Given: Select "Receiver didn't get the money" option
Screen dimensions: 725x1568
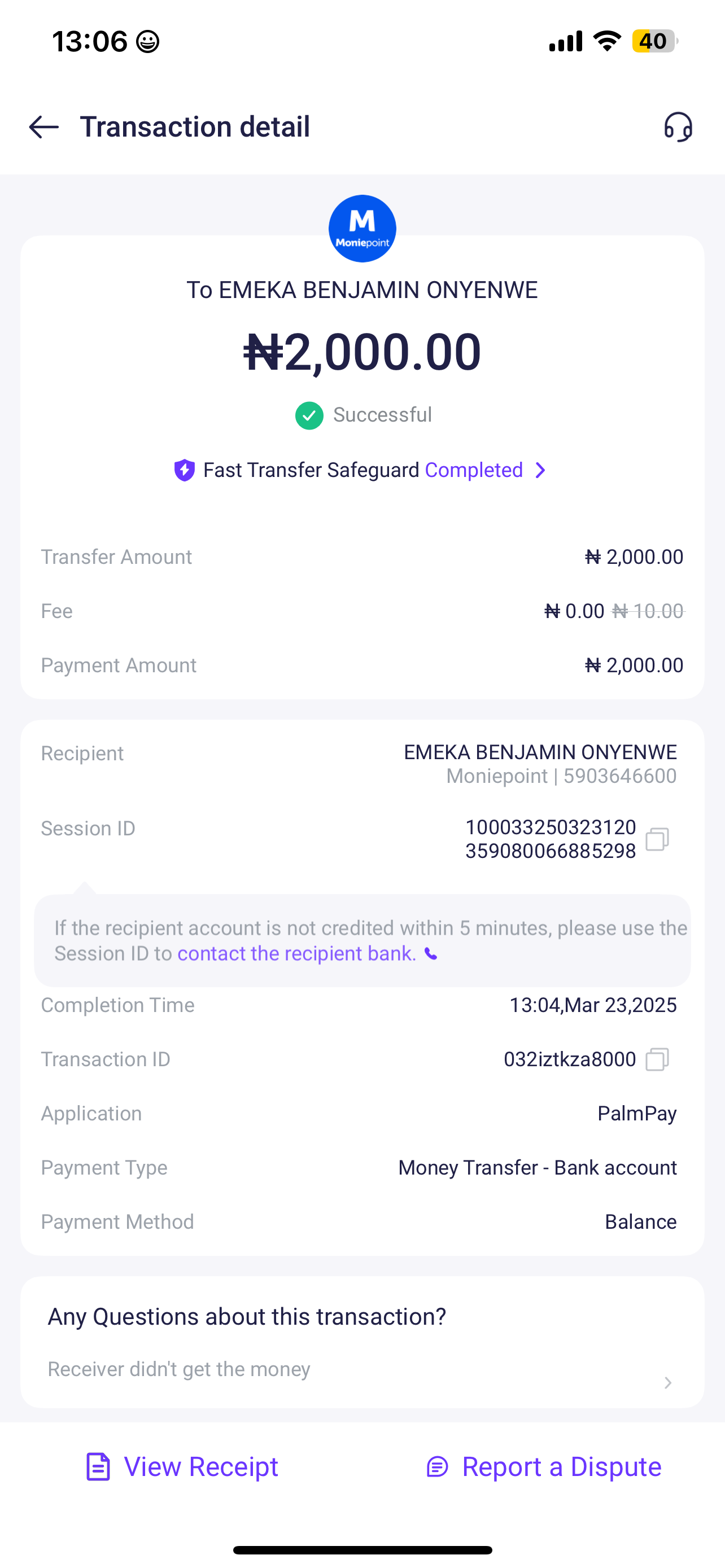Looking at the screenshot, I should click(179, 1369).
